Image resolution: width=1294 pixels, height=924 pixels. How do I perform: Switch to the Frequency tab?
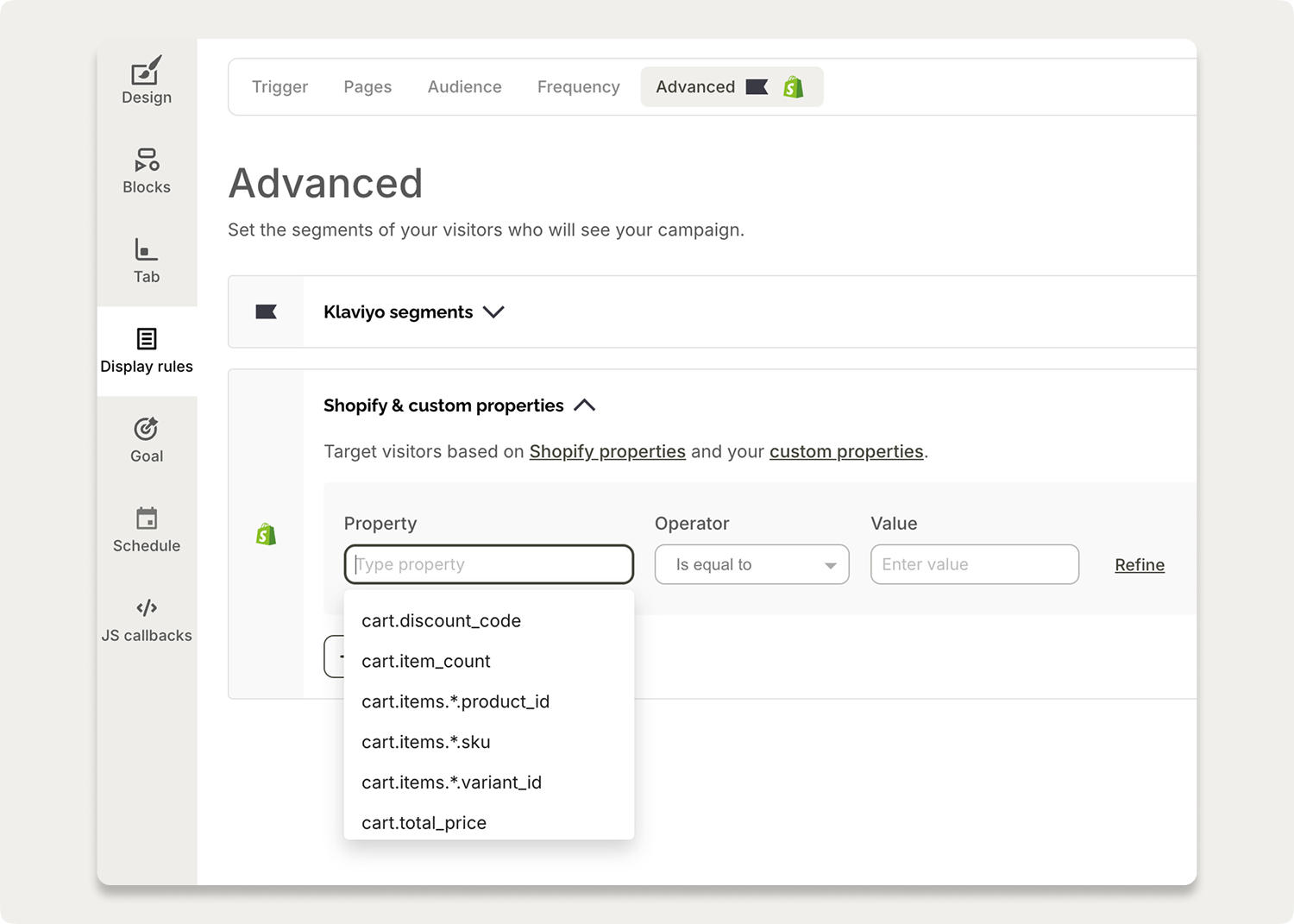click(578, 86)
